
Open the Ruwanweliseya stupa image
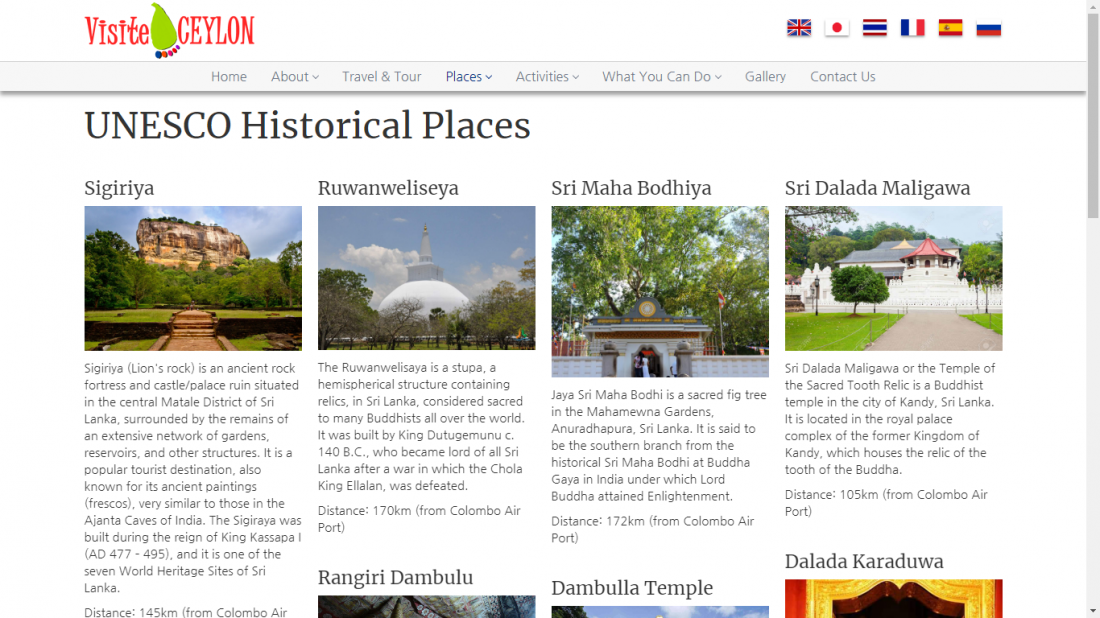point(427,278)
